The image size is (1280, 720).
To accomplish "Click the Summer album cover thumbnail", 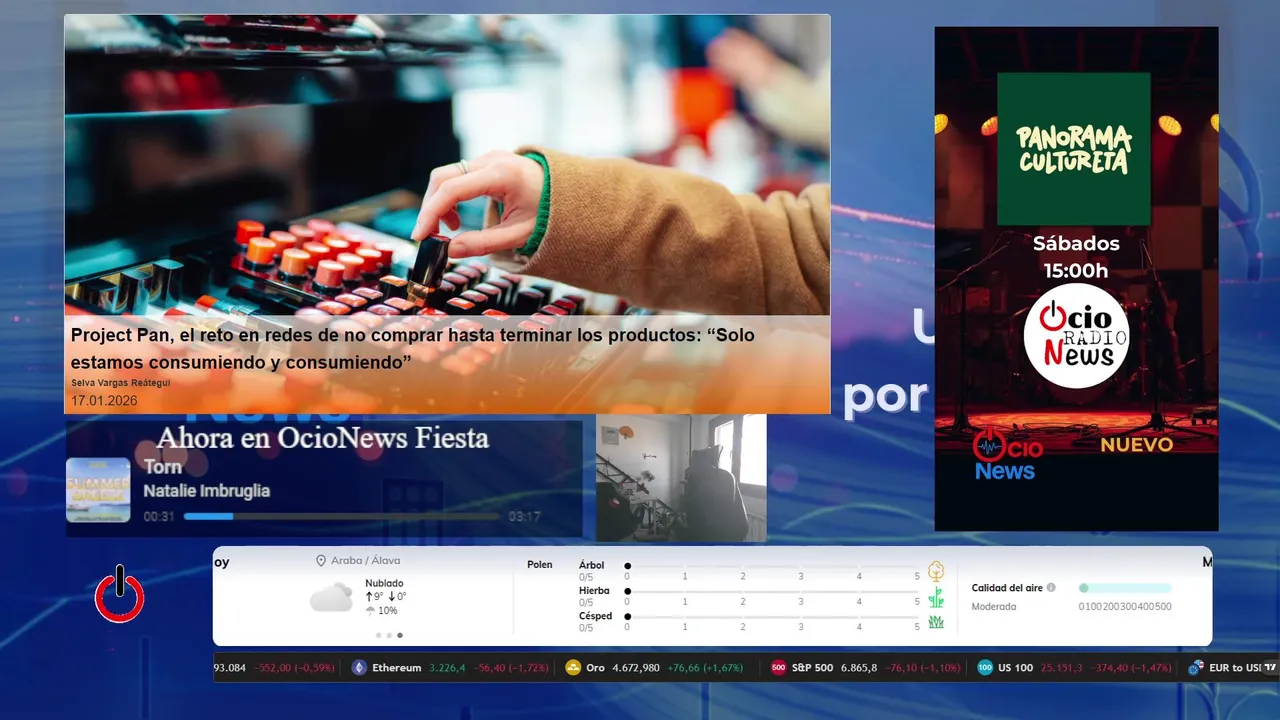I will pyautogui.click(x=98, y=490).
